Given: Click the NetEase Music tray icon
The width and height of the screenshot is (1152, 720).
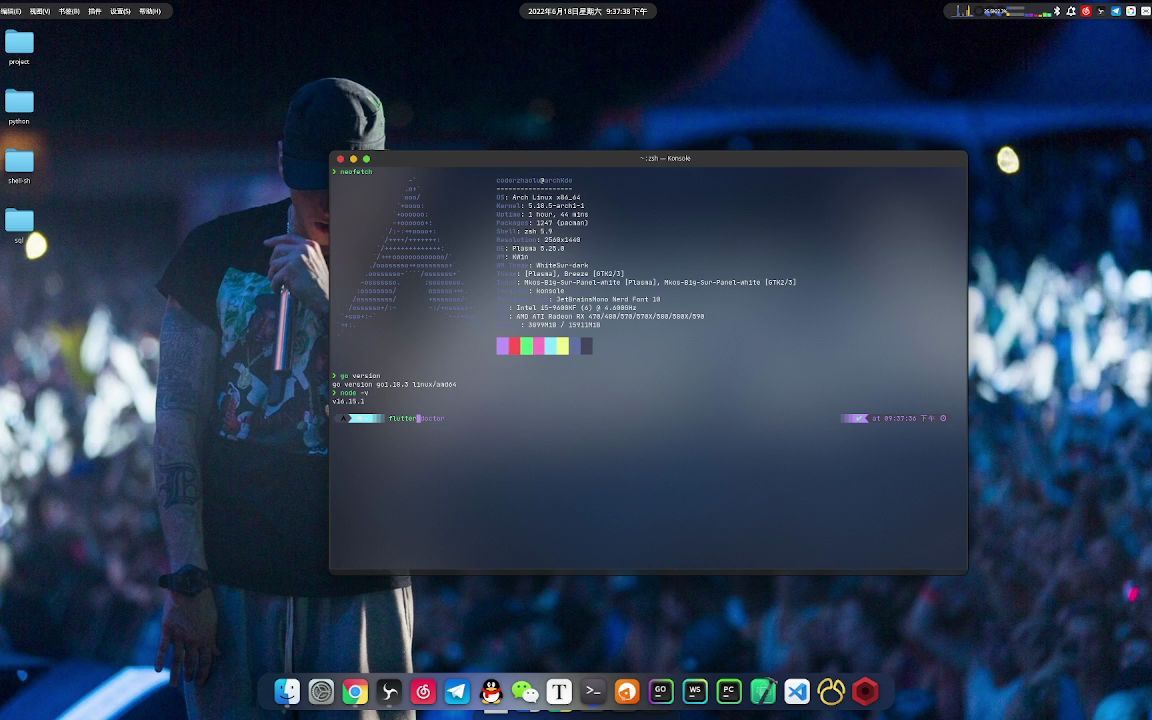Looking at the screenshot, I should 1086,11.
